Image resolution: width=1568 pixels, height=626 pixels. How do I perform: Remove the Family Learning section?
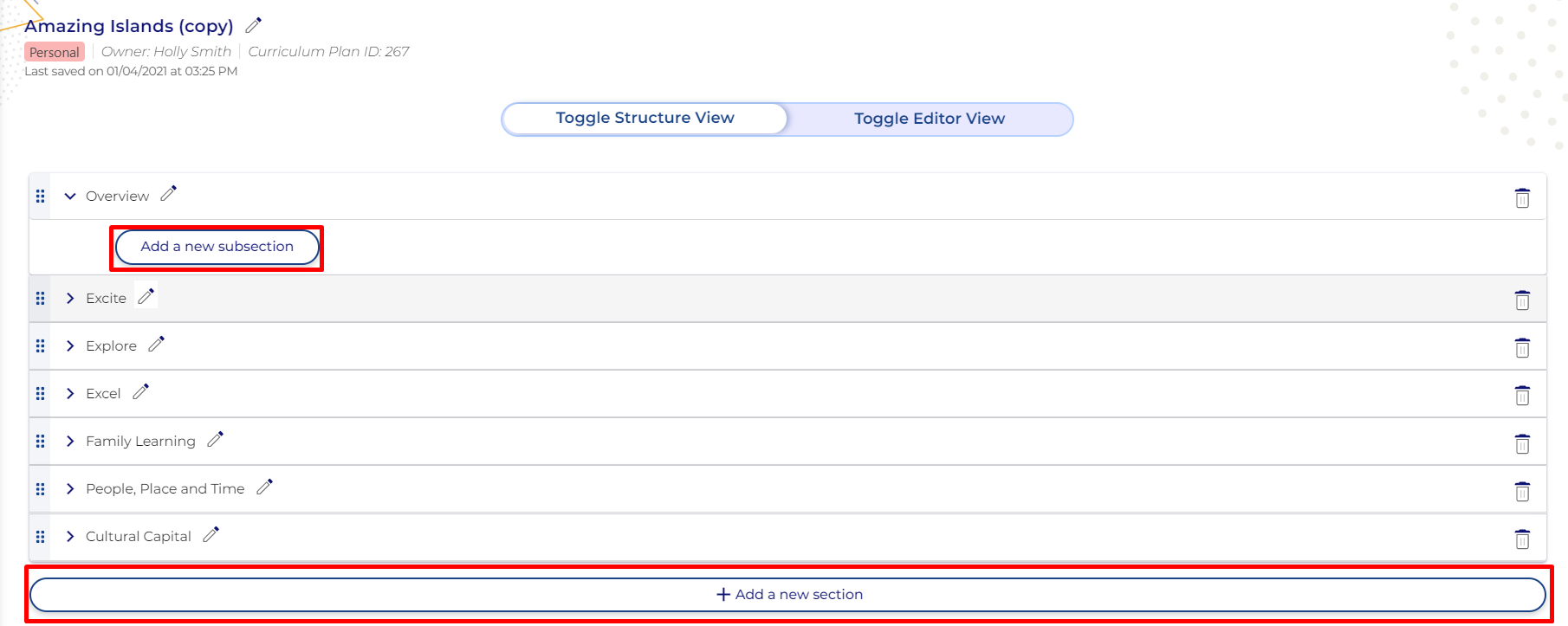1521,443
